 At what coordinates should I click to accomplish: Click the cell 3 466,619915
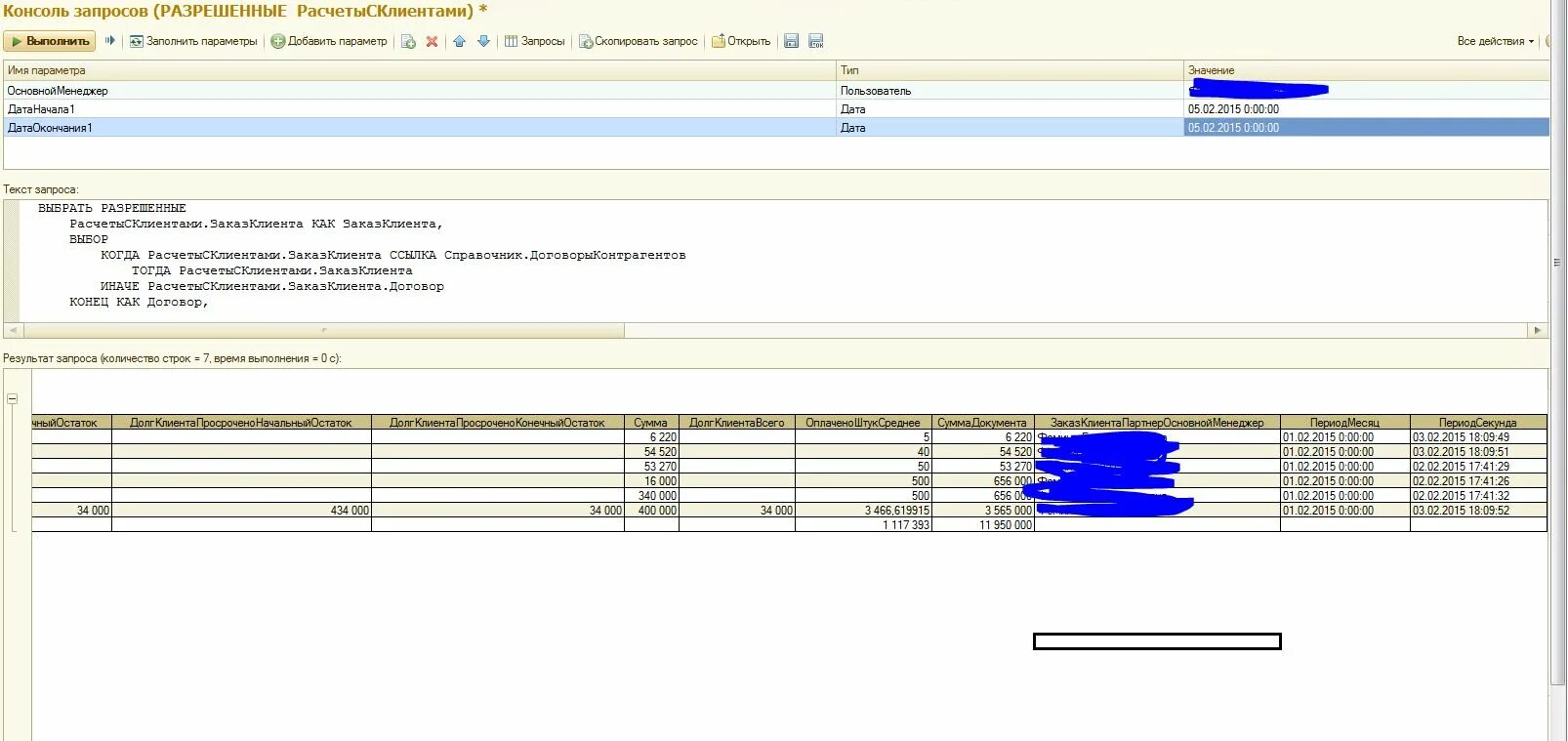pos(863,511)
